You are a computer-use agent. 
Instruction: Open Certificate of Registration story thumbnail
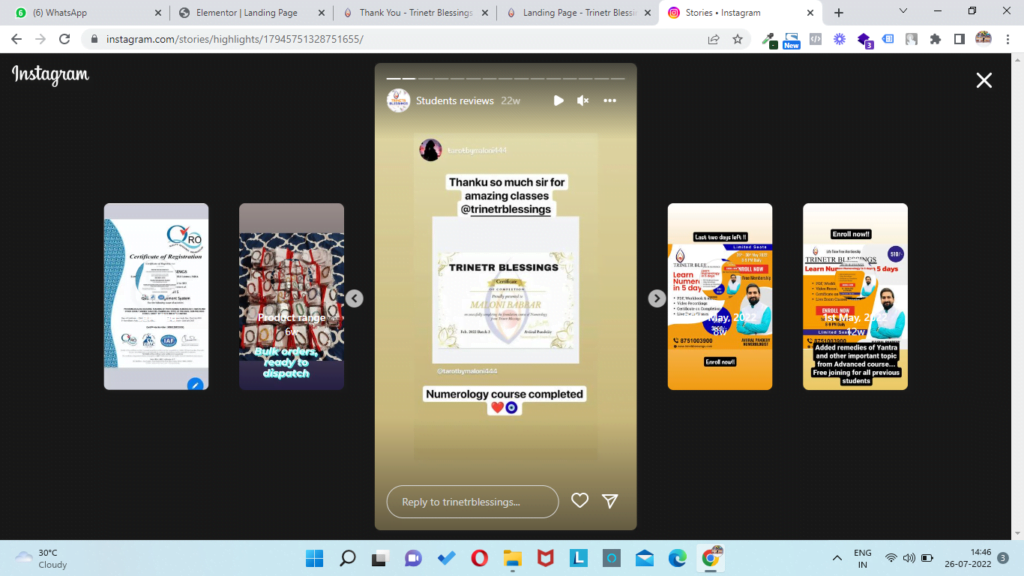(x=156, y=297)
